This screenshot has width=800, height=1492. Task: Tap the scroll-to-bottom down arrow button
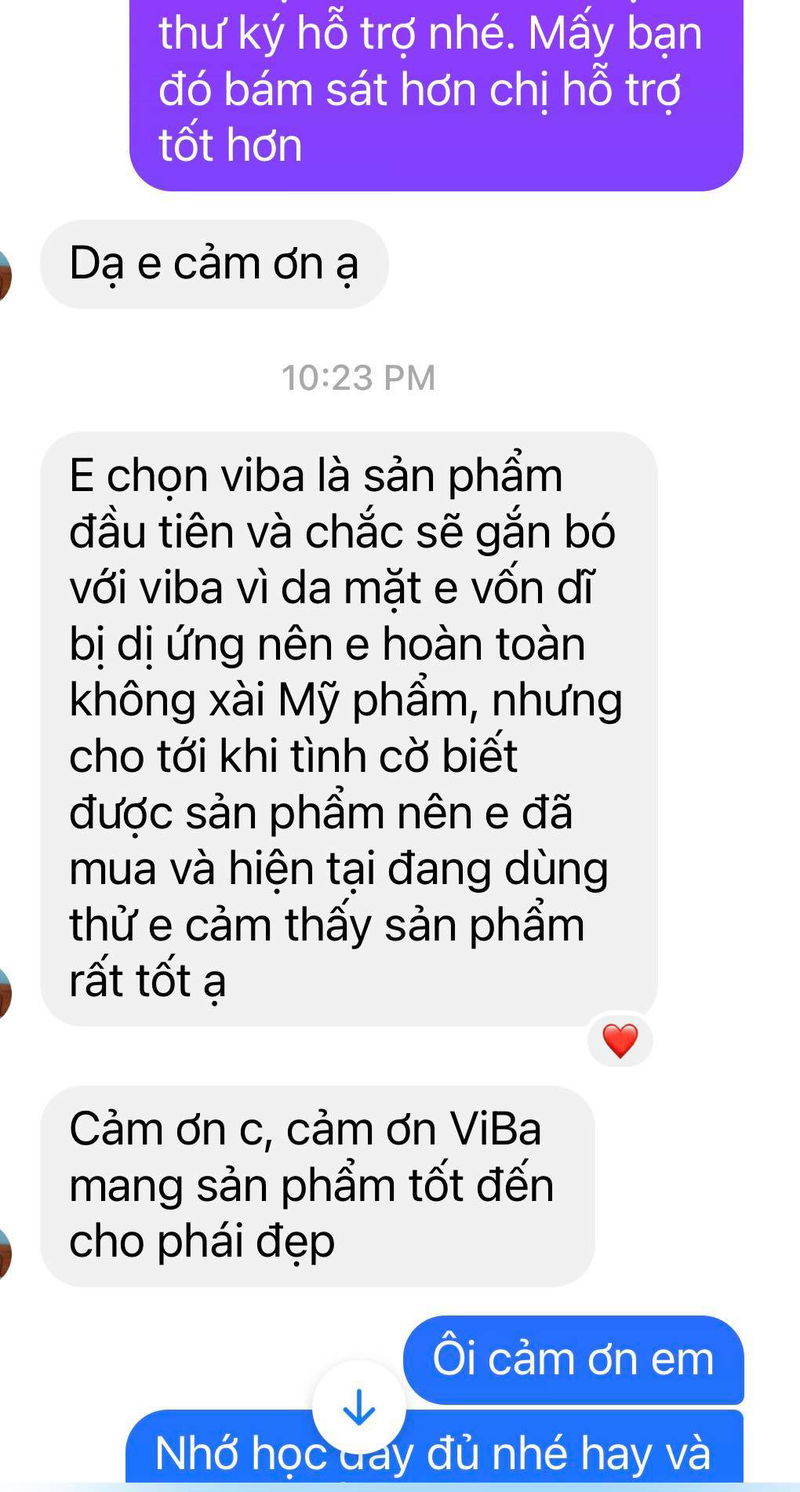[358, 1408]
